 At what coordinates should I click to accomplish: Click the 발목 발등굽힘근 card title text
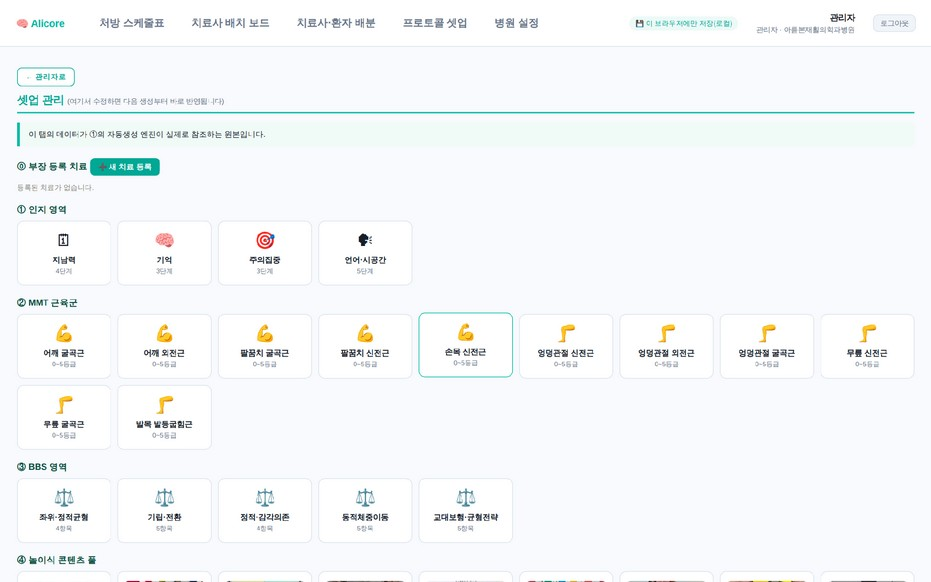click(x=164, y=425)
